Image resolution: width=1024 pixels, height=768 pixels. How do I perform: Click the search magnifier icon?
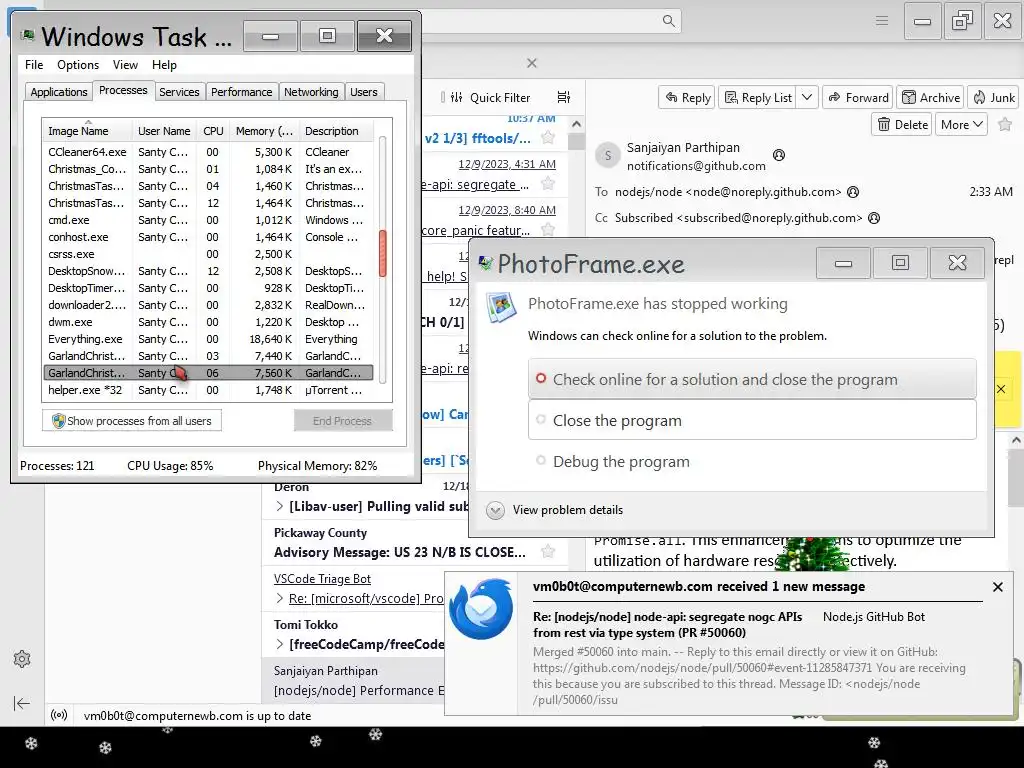click(x=668, y=21)
